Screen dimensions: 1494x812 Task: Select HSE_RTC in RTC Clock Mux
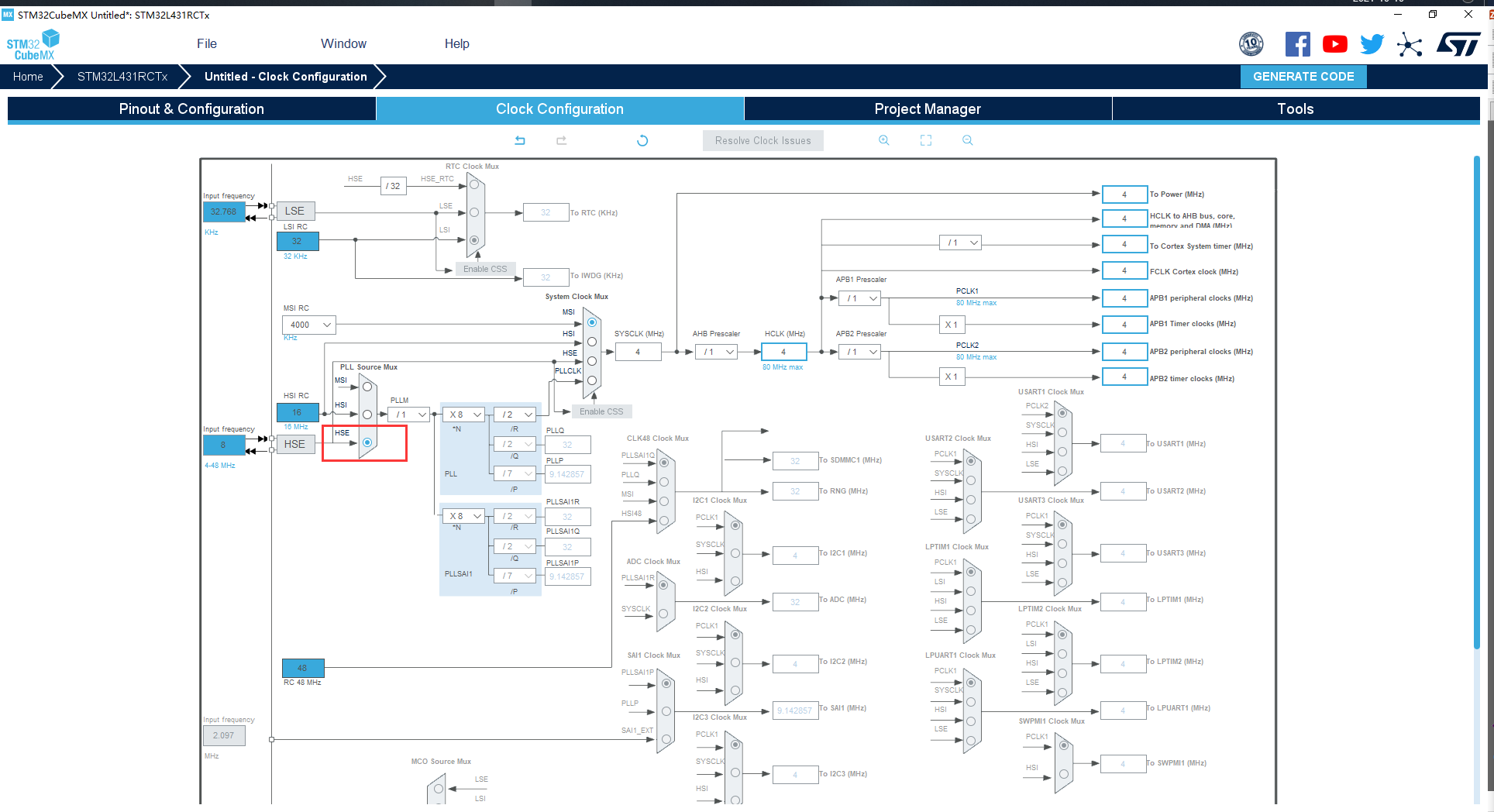click(474, 184)
